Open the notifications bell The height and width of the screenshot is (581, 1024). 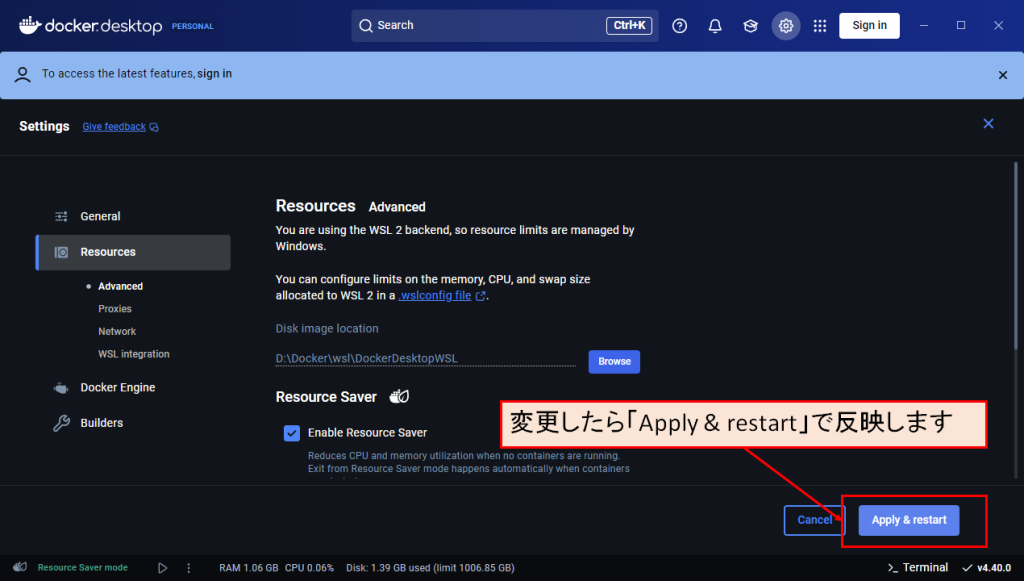tap(715, 25)
